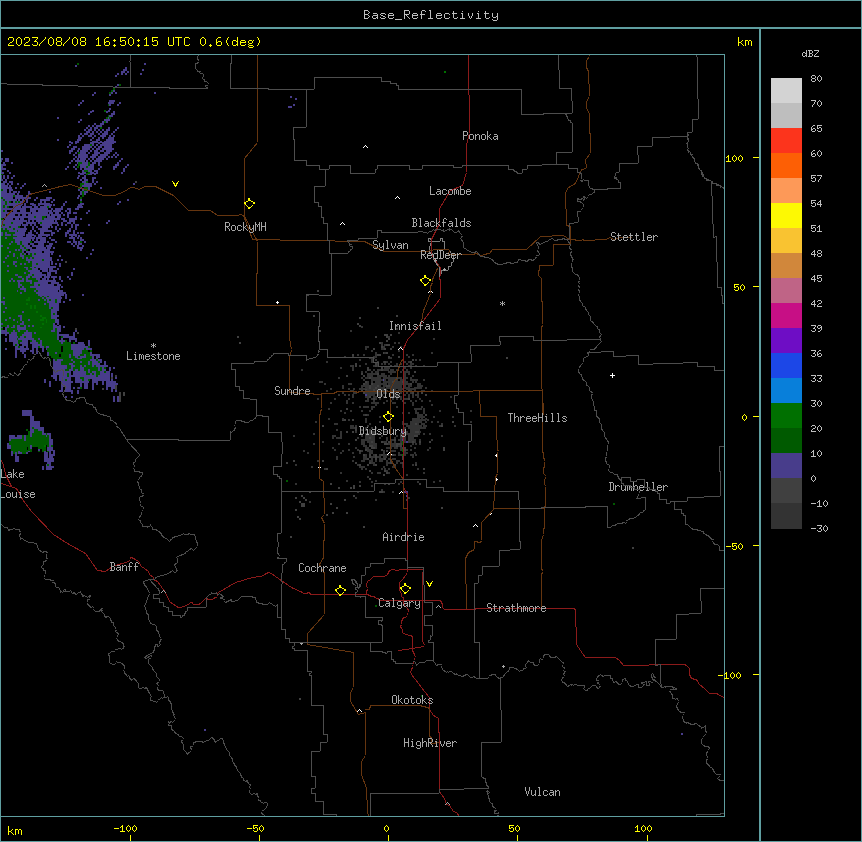Image resolution: width=862 pixels, height=842 pixels.
Task: Click the Banff town label
Action: (x=124, y=567)
